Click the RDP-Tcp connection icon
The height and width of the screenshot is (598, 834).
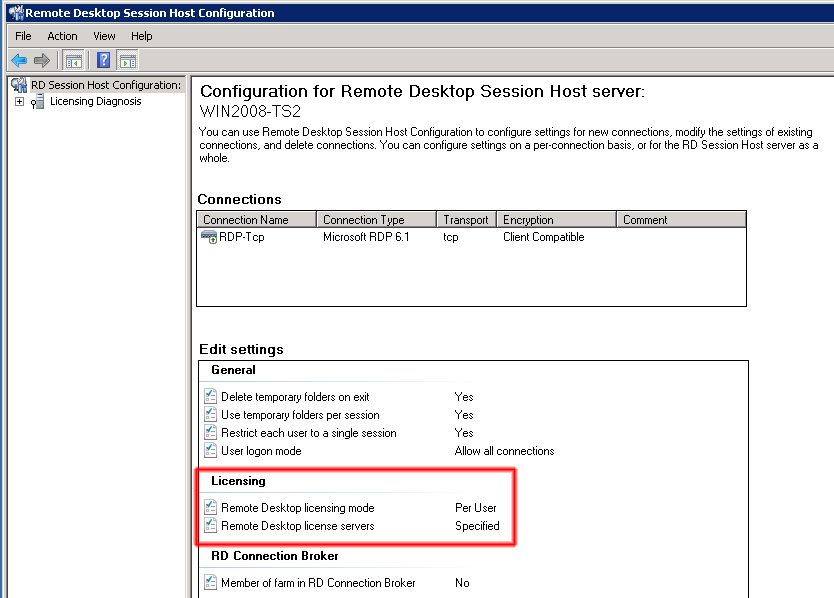pos(208,237)
